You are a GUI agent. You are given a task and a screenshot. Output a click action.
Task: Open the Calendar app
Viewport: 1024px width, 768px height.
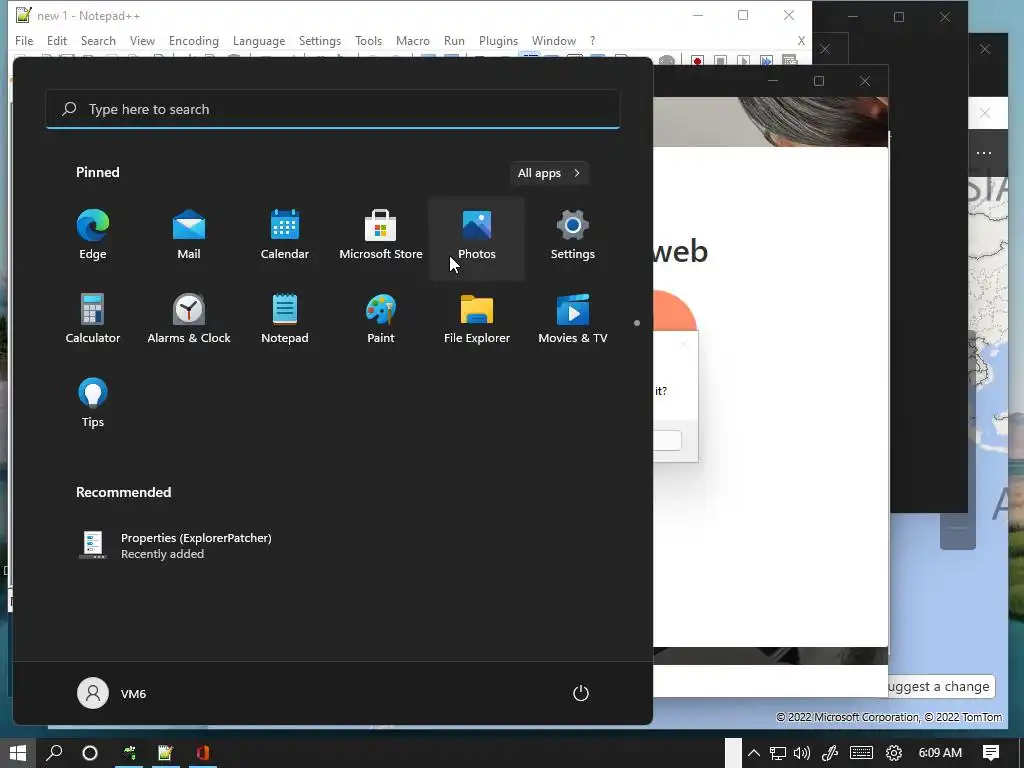tap(285, 235)
